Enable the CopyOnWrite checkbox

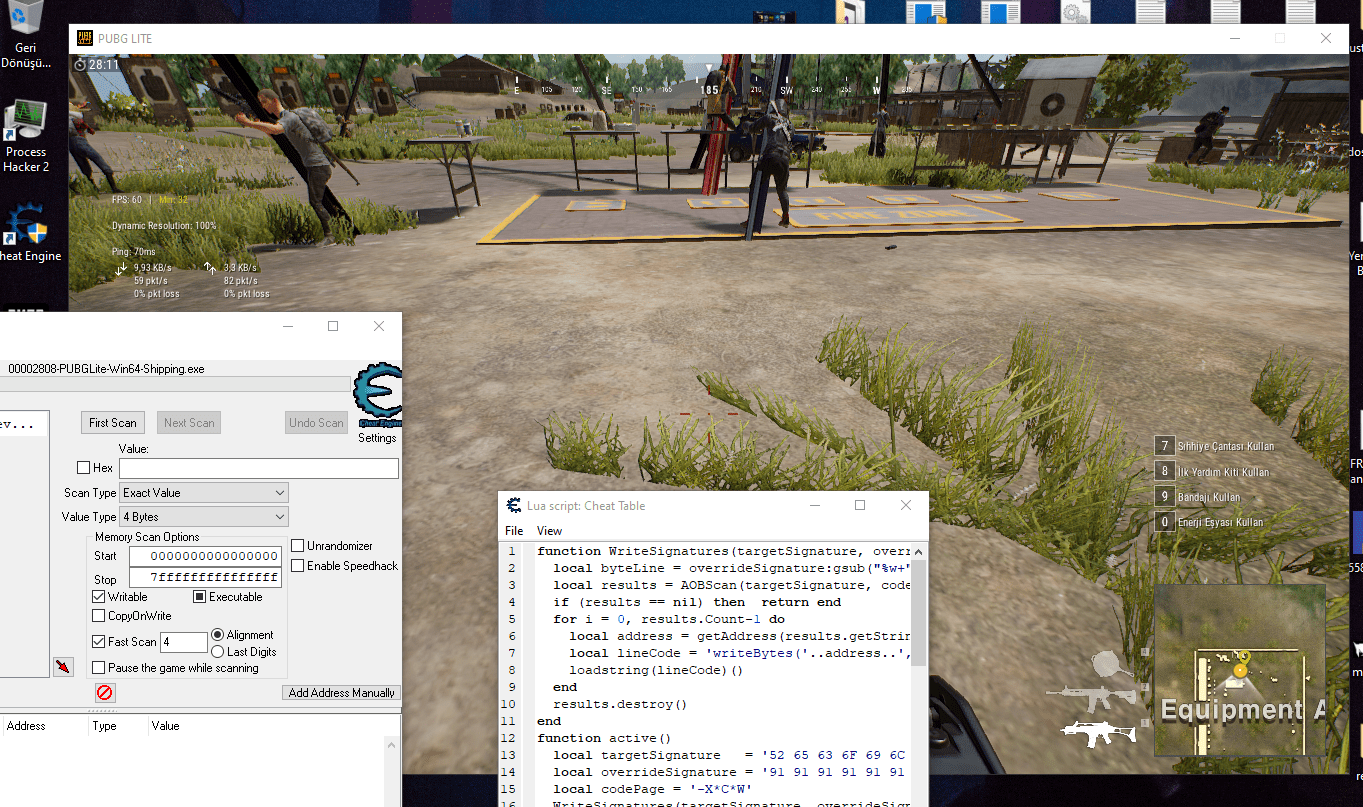coord(99,616)
